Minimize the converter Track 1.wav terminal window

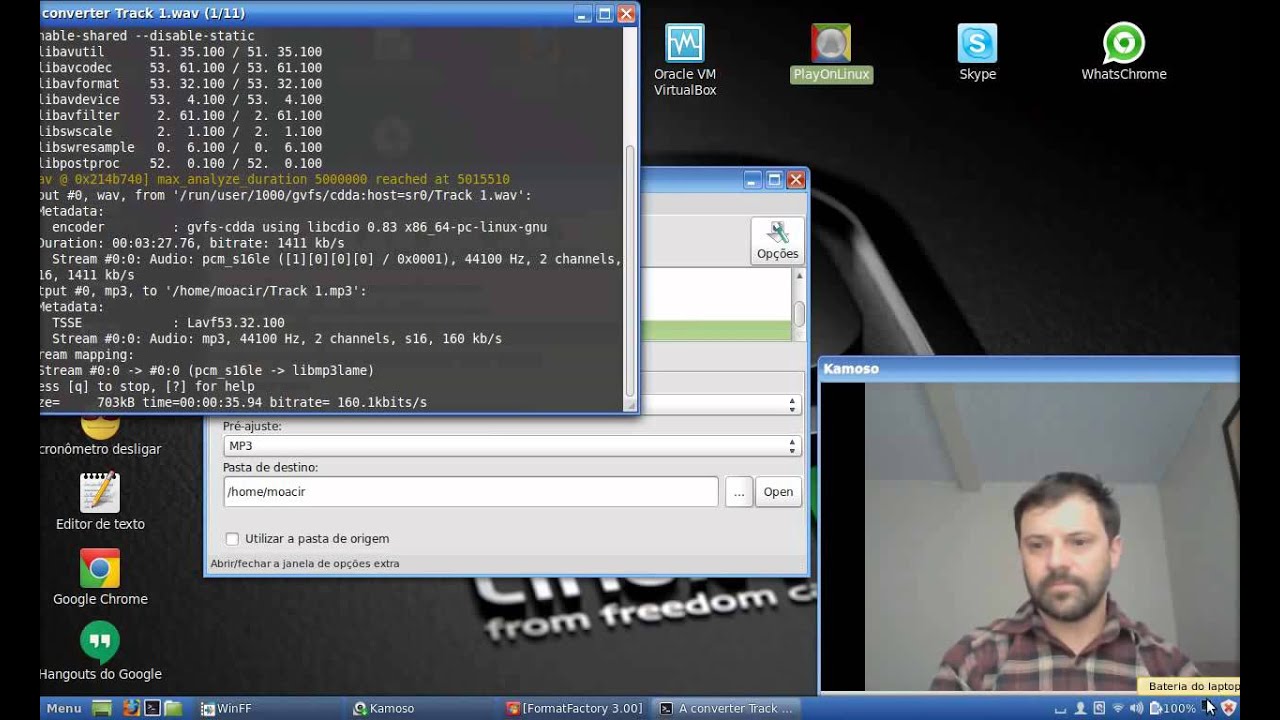tap(582, 14)
